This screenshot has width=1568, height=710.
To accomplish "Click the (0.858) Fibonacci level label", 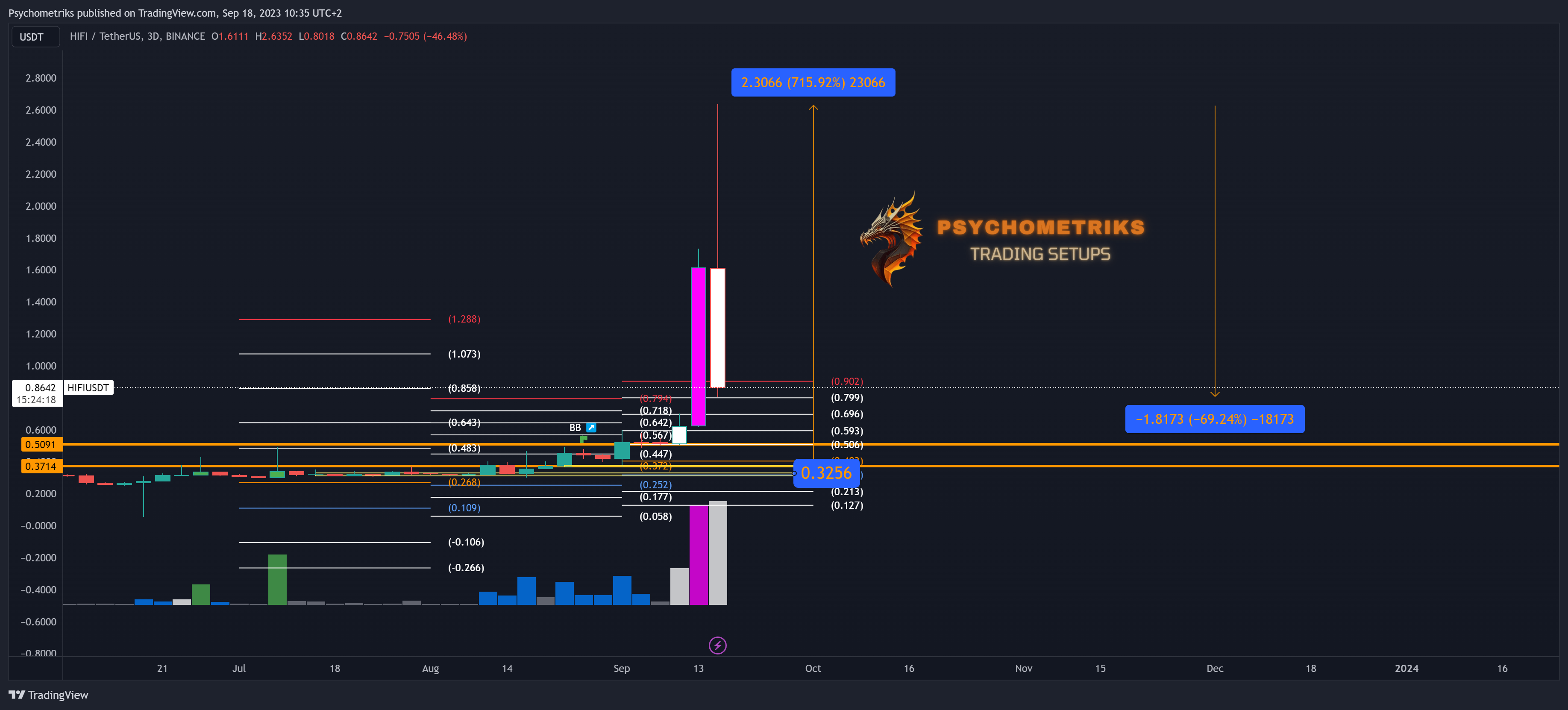I will [464, 388].
